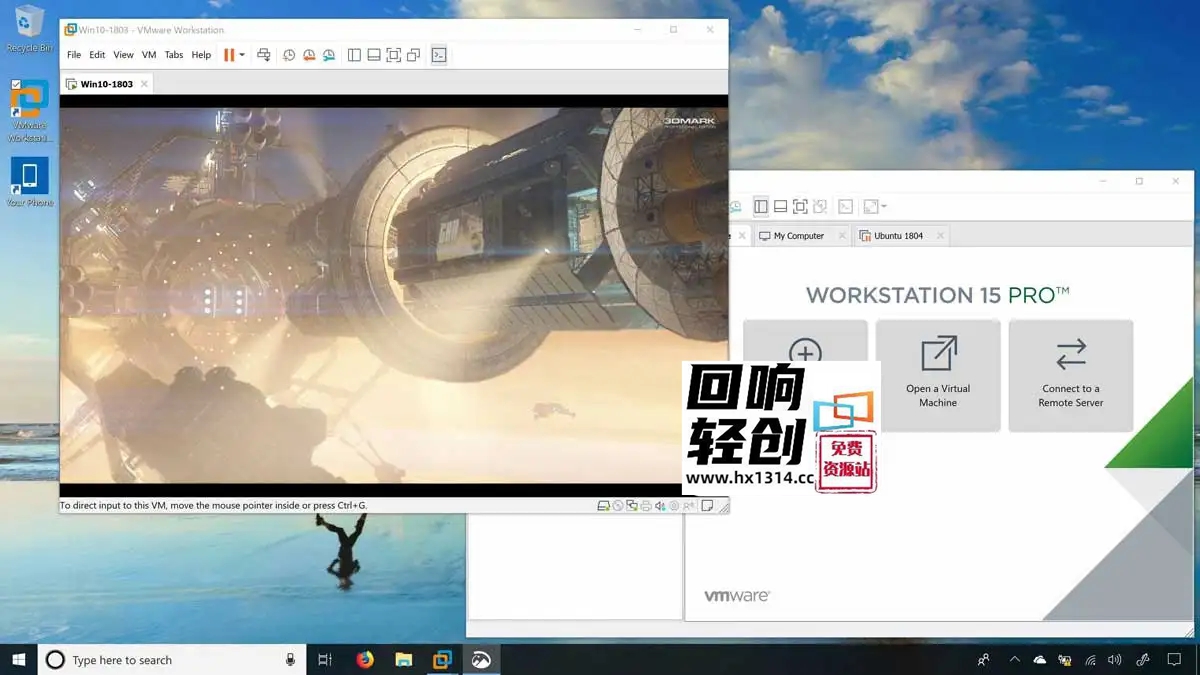Click the OneDrive cloud tray icon
Viewport: 1200px width, 675px height.
1040,660
